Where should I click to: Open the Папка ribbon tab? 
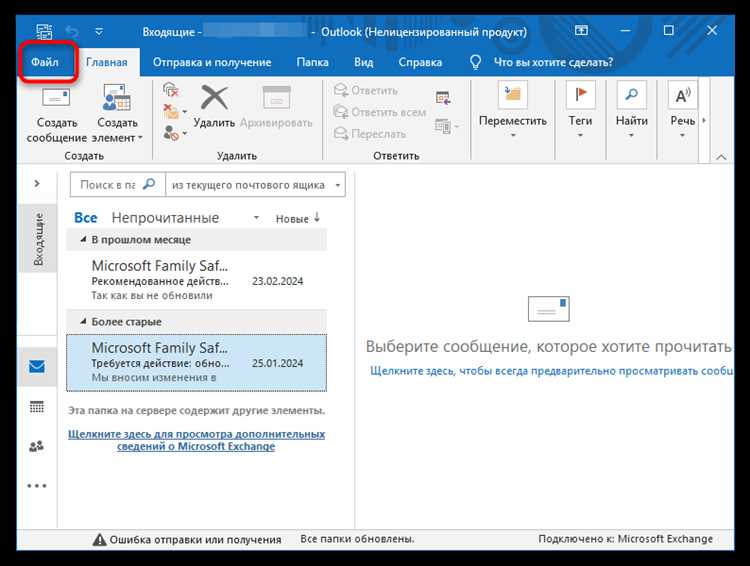pyautogui.click(x=312, y=62)
